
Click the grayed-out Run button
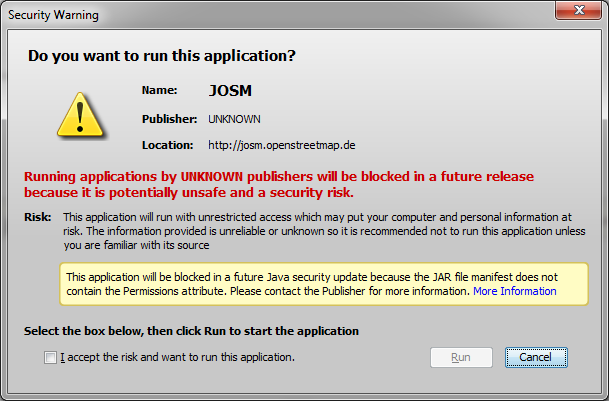tap(461, 357)
